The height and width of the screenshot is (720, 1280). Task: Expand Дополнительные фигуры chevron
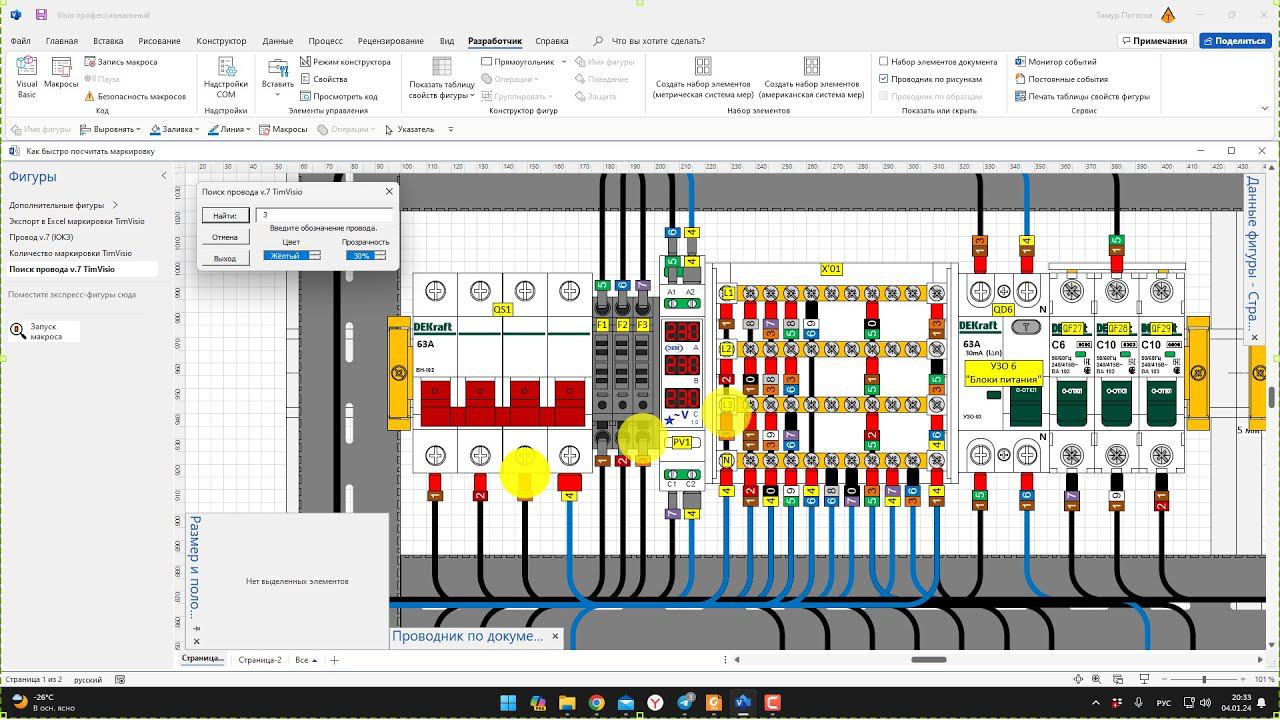[115, 205]
